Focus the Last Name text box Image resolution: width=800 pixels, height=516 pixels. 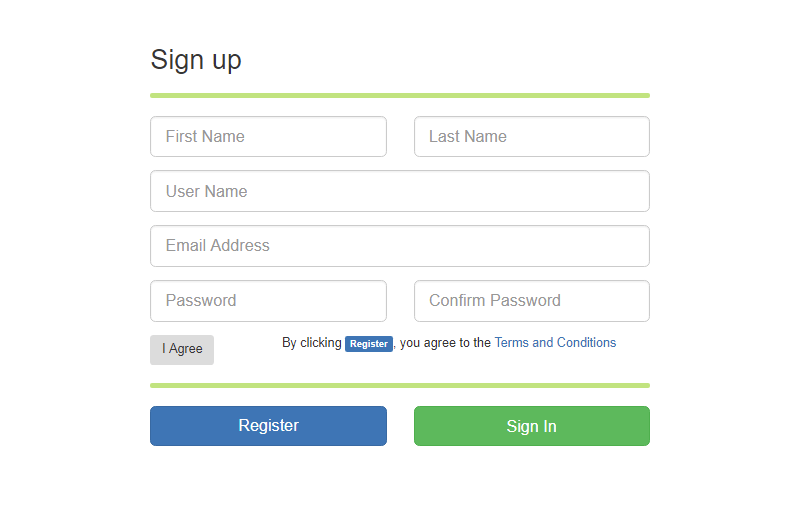531,137
